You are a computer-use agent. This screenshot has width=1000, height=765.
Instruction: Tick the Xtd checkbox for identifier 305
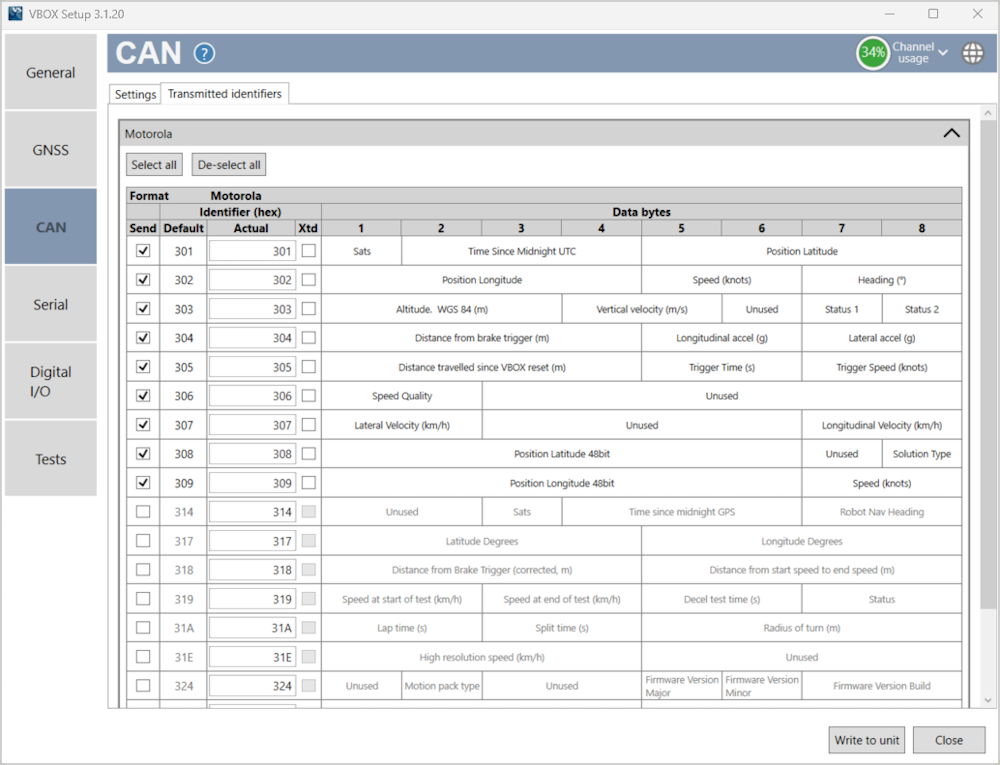[x=309, y=367]
